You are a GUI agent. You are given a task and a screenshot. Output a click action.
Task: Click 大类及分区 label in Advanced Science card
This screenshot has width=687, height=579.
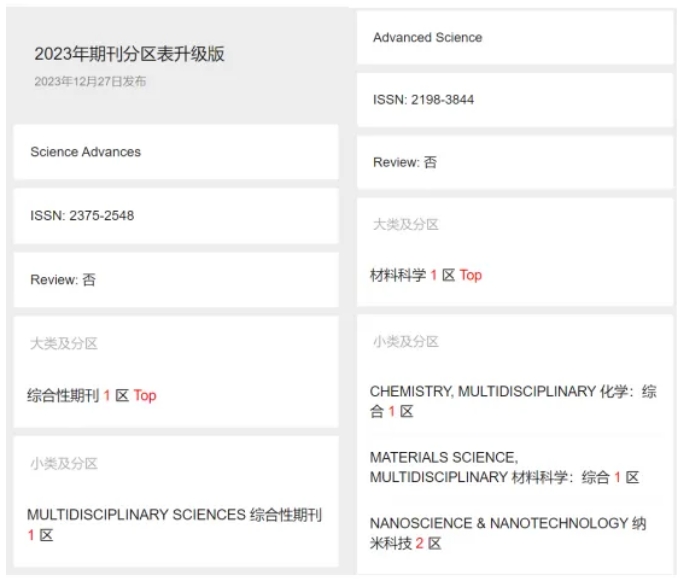pyautogui.click(x=406, y=225)
